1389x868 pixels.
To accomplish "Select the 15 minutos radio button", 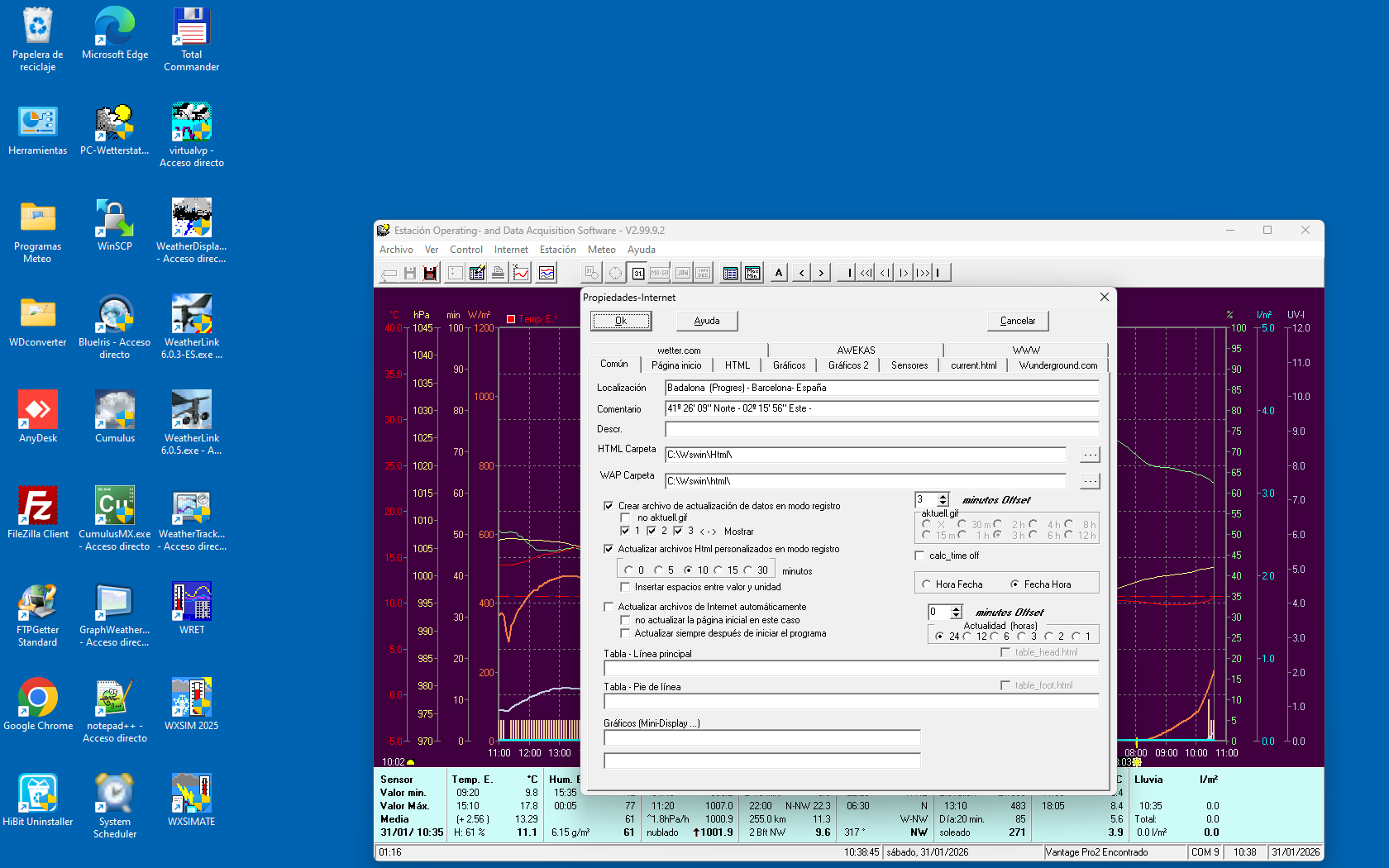I will coord(718,570).
